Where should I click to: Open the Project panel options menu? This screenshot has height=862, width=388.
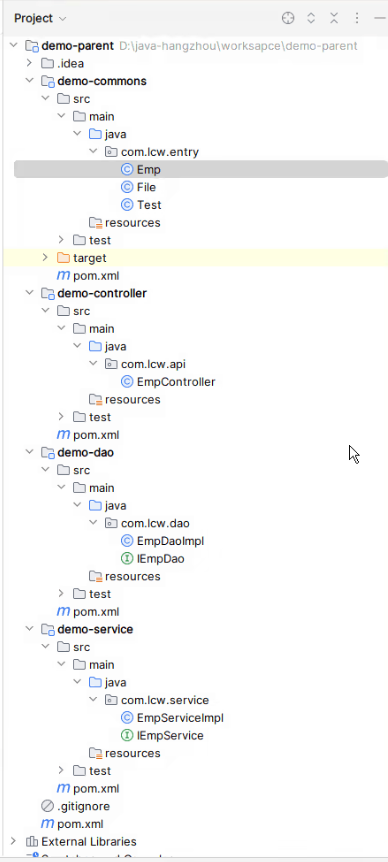pos(357,18)
